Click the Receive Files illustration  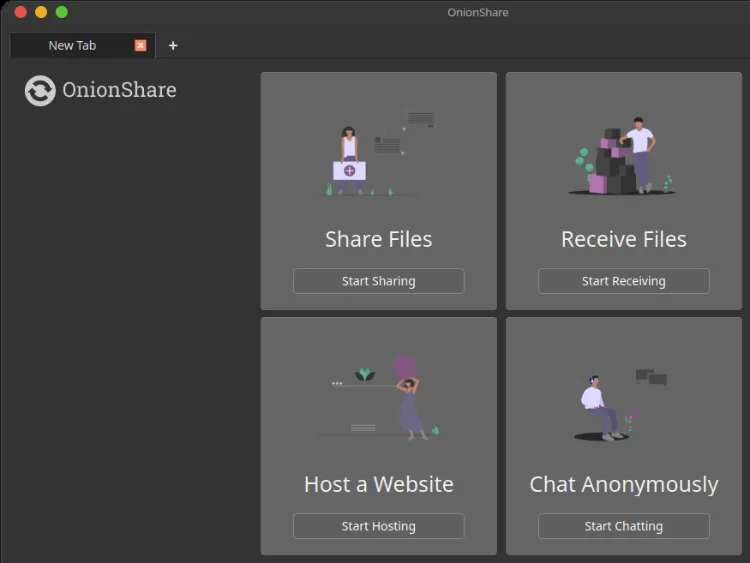coord(623,155)
